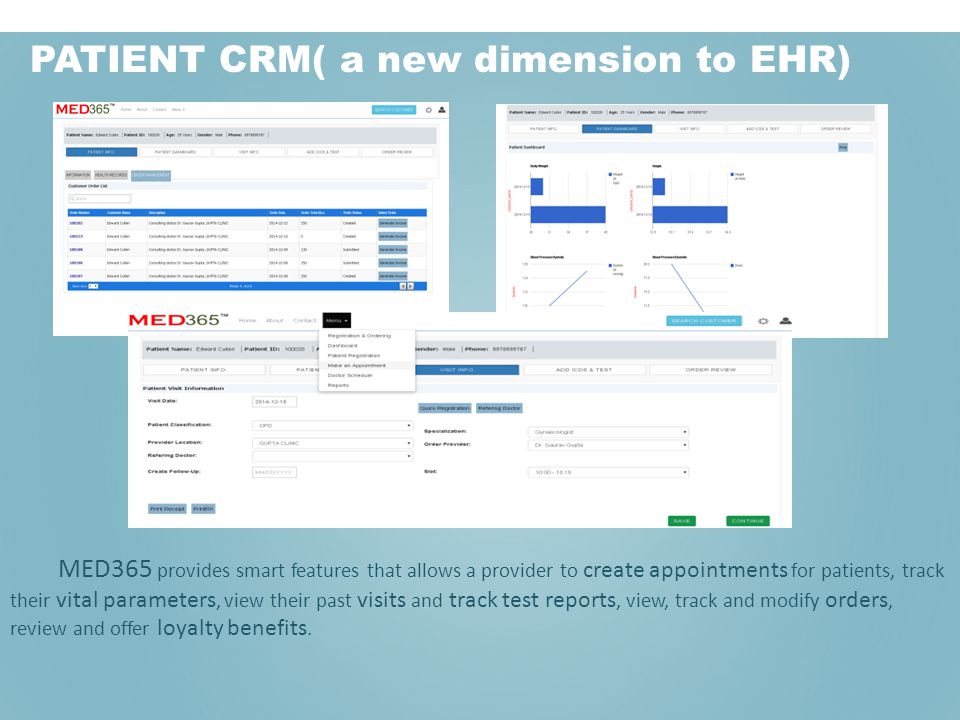The width and height of the screenshot is (960, 720).
Task: Select PATIENT INFO tab in the order list screen
Action: coord(102,152)
